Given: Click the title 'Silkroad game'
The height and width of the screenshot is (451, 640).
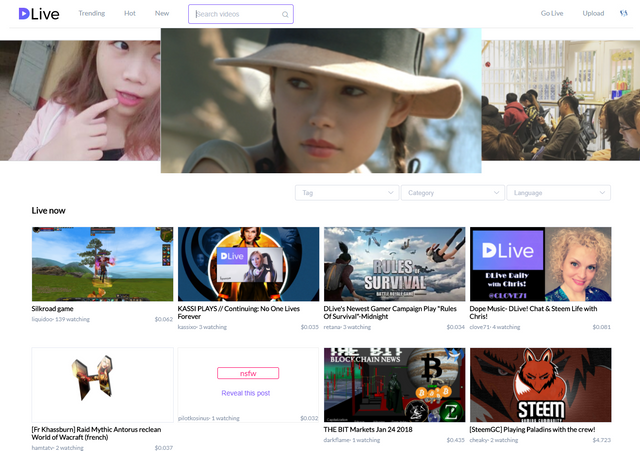Looking at the screenshot, I should pyautogui.click(x=53, y=309).
